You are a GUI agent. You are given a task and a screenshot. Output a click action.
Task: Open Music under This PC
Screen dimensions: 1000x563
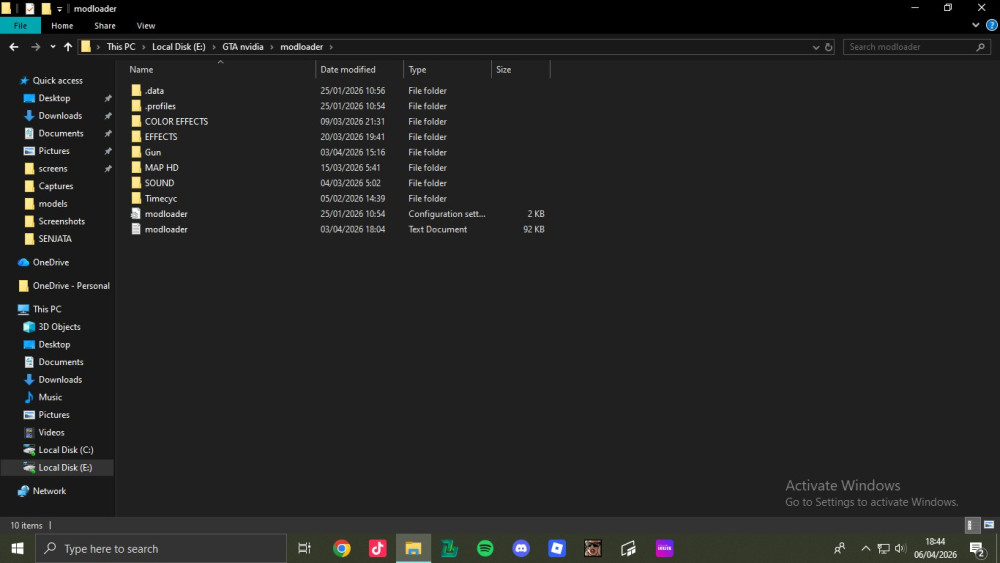tap(50, 397)
